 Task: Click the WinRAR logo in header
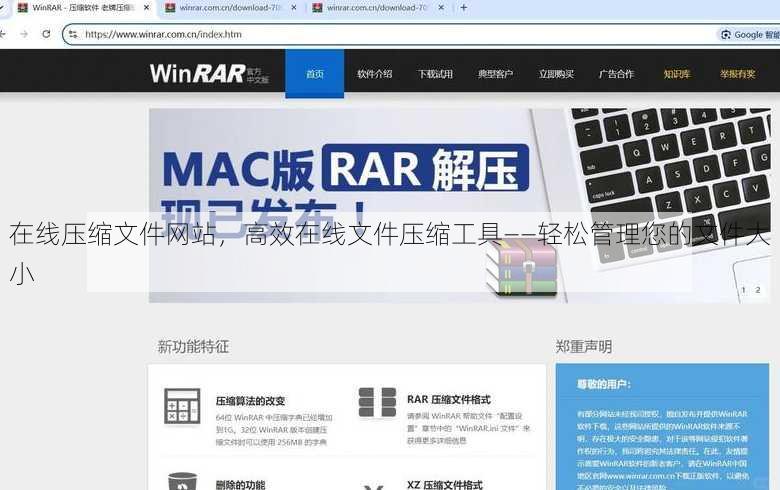tap(209, 74)
